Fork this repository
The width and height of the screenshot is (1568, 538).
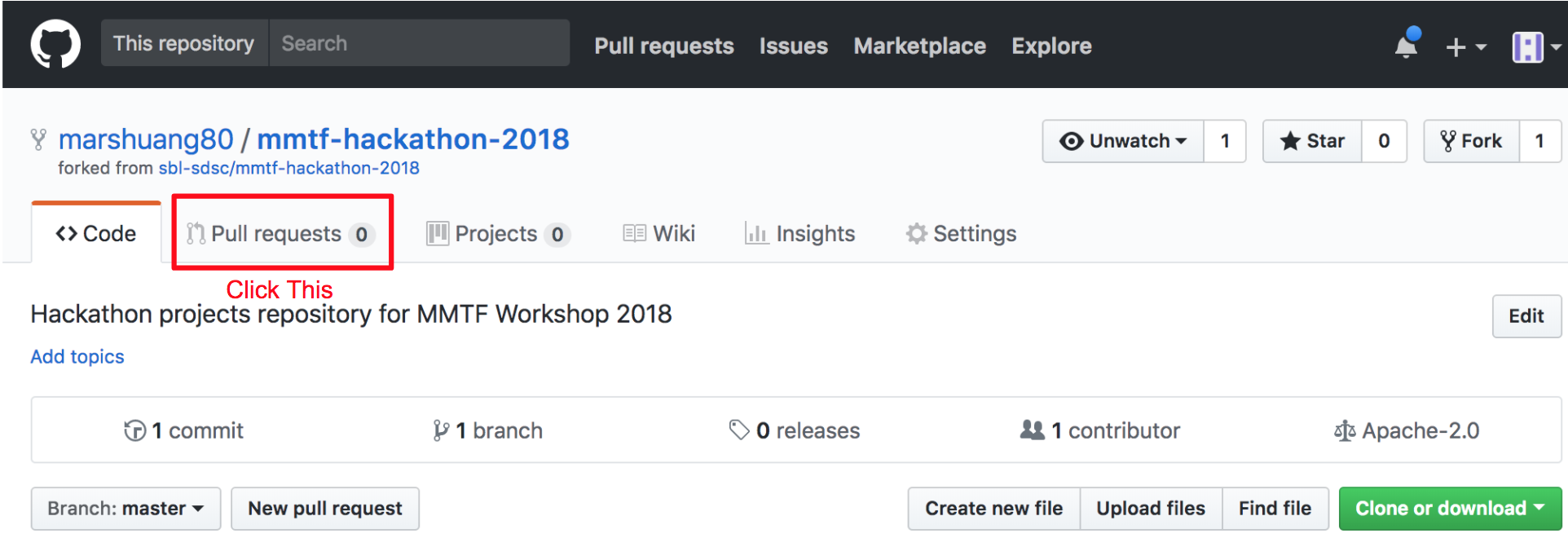(1471, 141)
